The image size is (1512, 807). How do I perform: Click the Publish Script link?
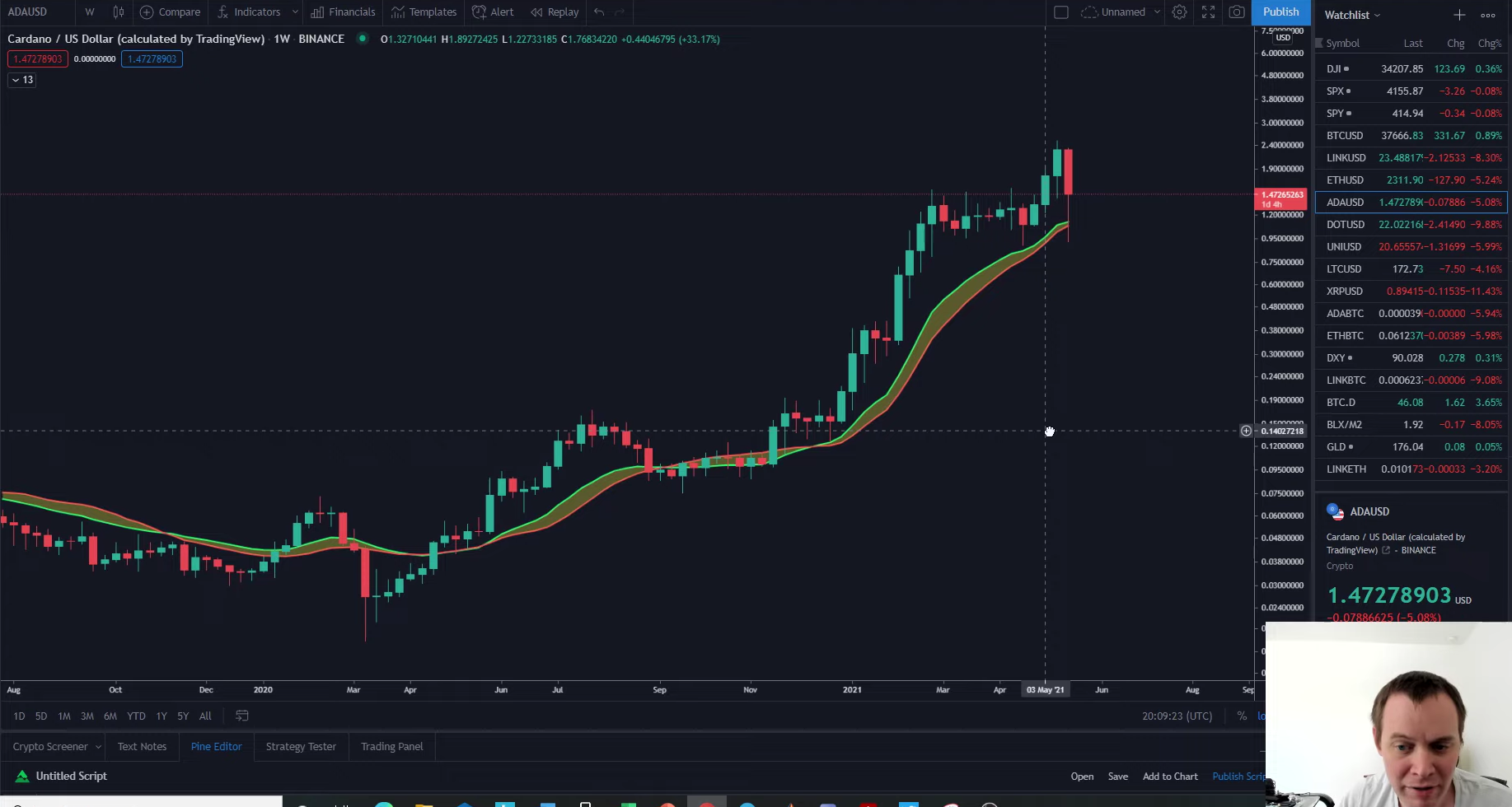[x=1238, y=776]
